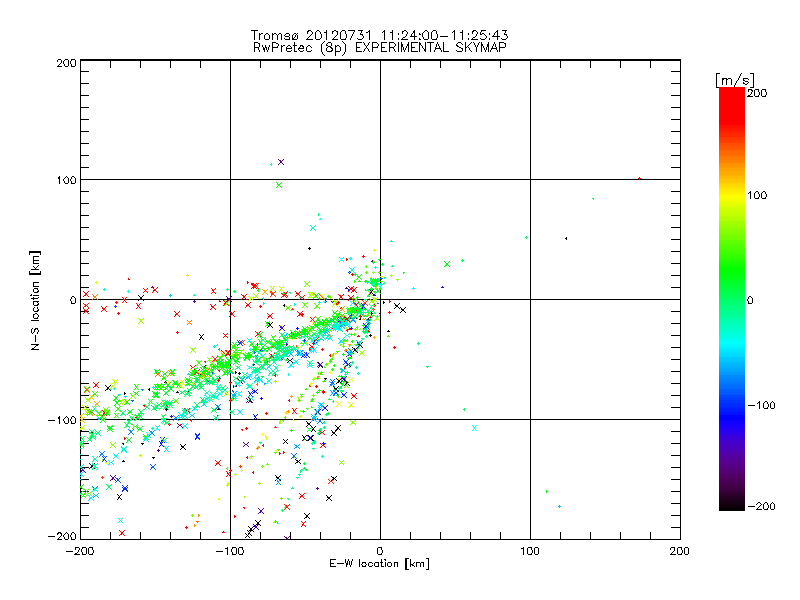Click the velocity color bar
This screenshot has width=800, height=600.
coord(732,299)
